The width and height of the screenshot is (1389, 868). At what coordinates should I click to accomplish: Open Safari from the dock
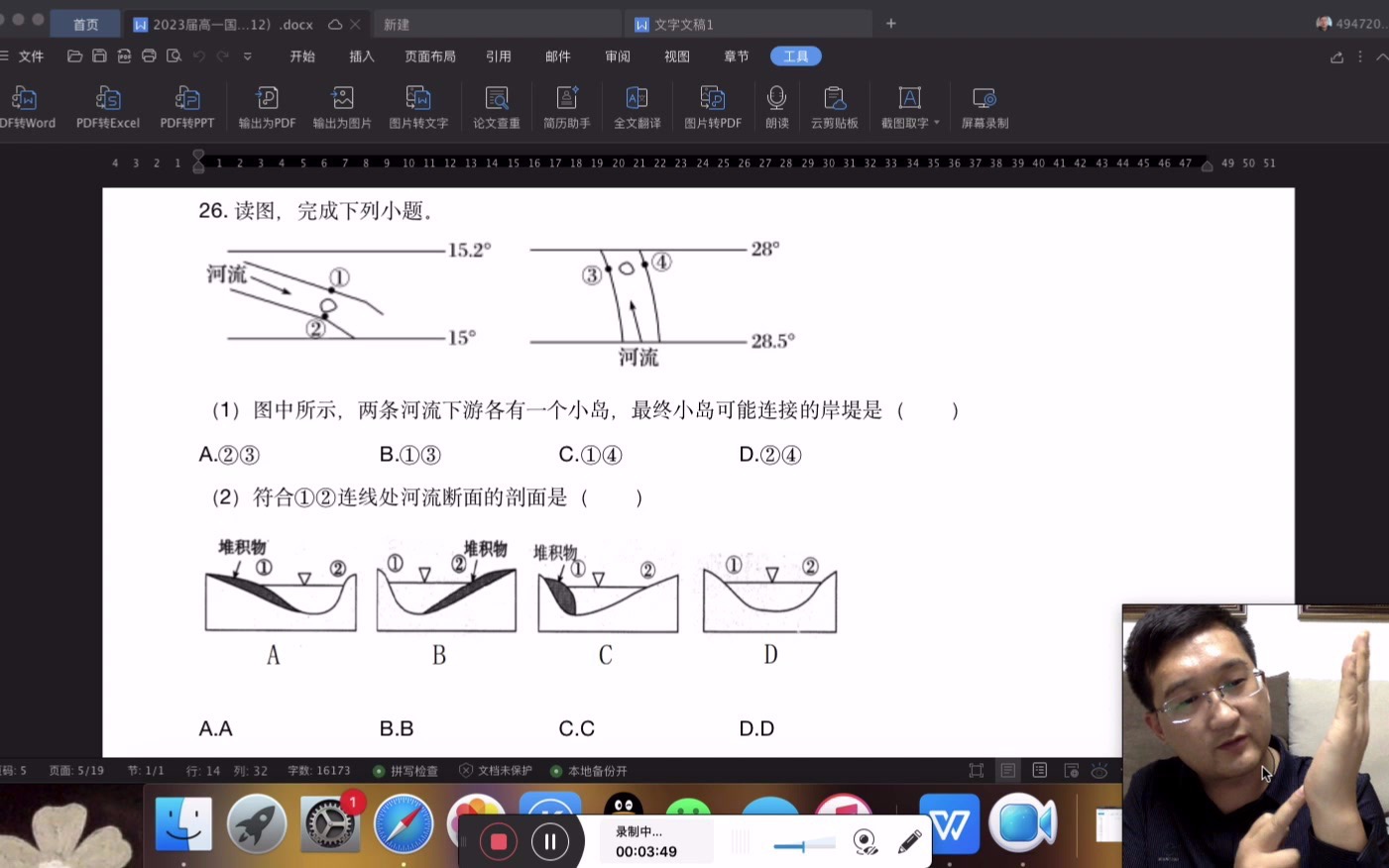tap(403, 823)
